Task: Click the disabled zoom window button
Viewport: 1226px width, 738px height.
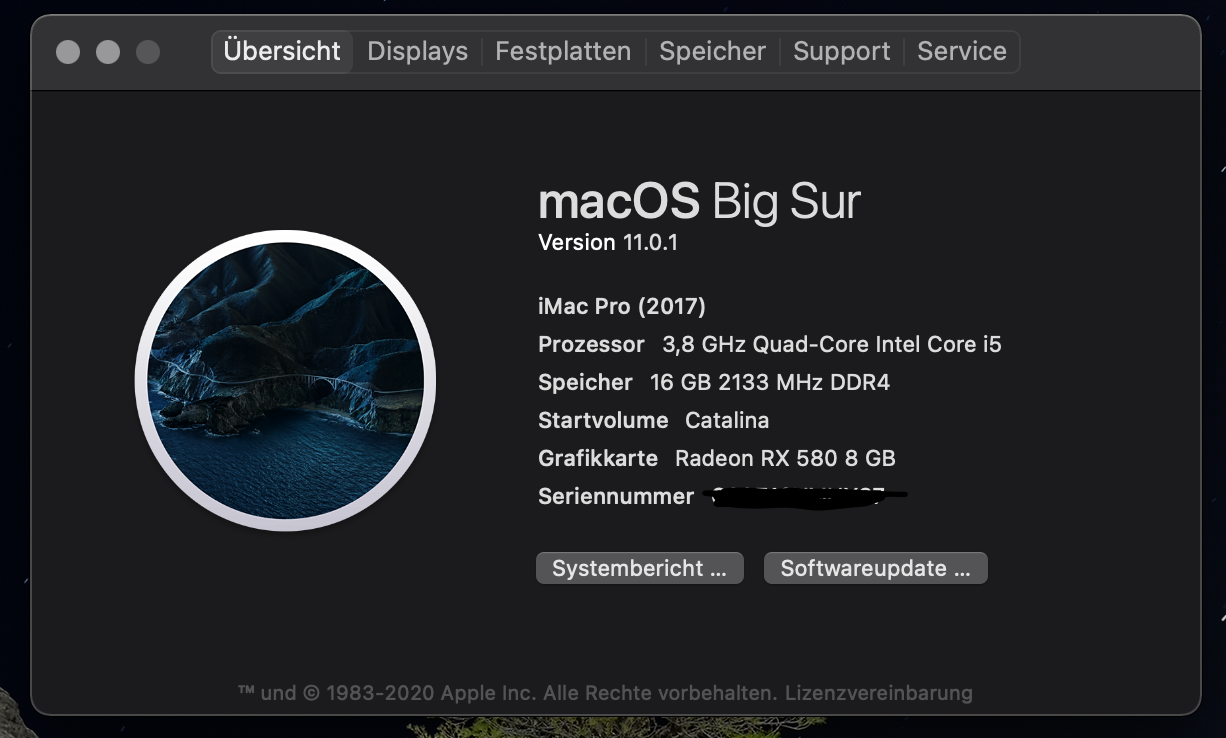Action: [148, 51]
